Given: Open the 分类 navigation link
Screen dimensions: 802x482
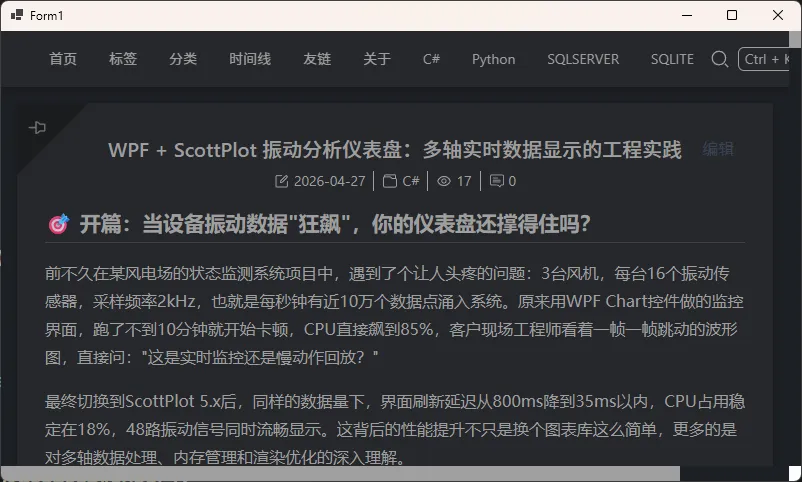Looking at the screenshot, I should (x=183, y=59).
